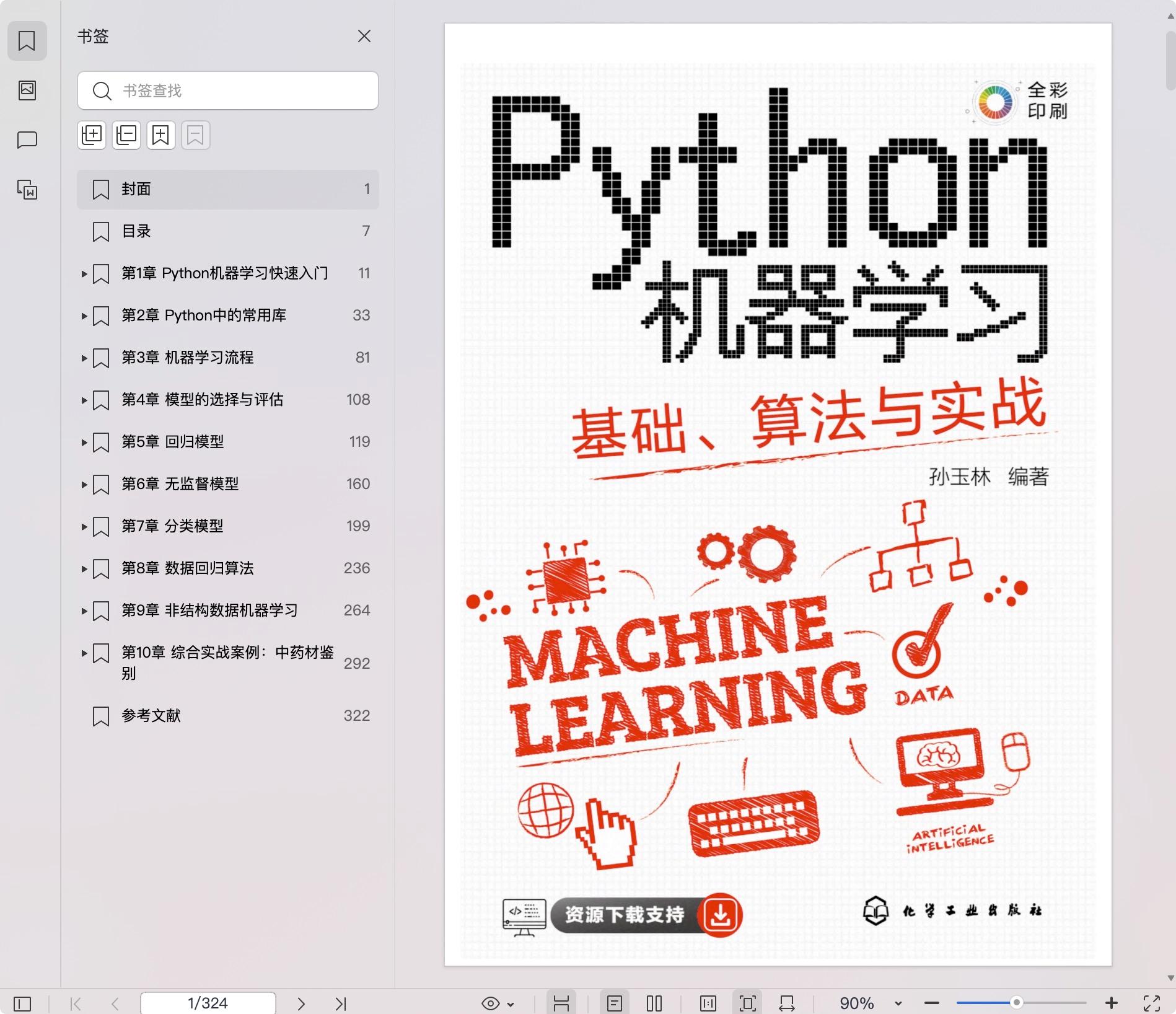Go to the first page
1176x1014 pixels.
point(76,1003)
